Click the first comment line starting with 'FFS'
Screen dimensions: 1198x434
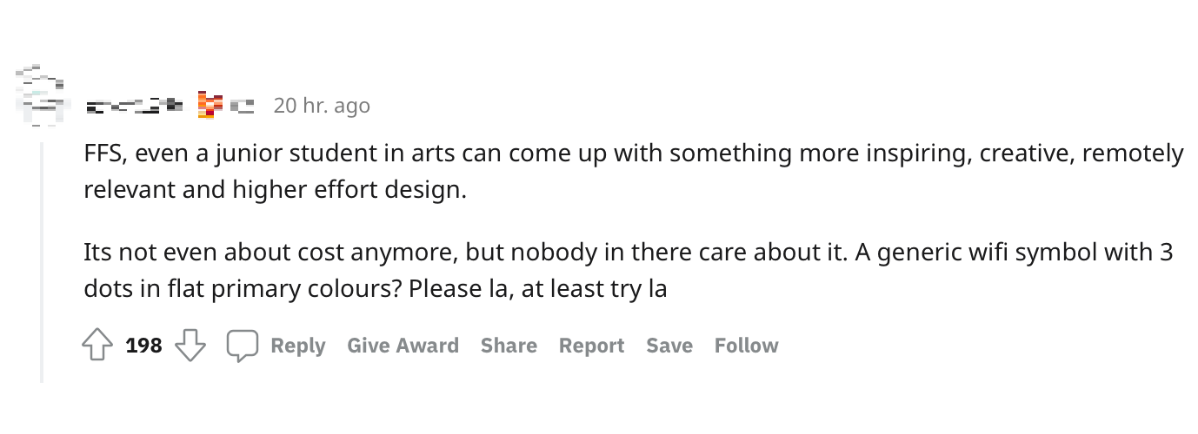tap(633, 154)
